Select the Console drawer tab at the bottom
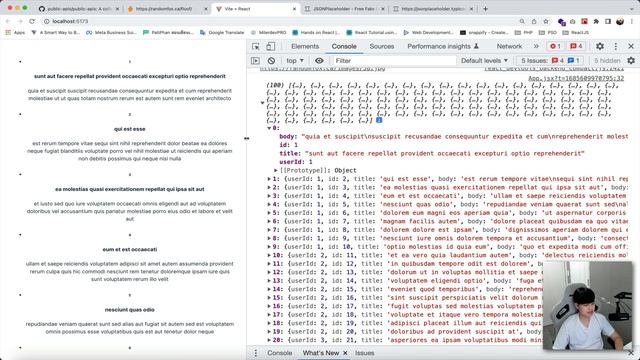This screenshot has height=360, width=640. click(x=280, y=353)
